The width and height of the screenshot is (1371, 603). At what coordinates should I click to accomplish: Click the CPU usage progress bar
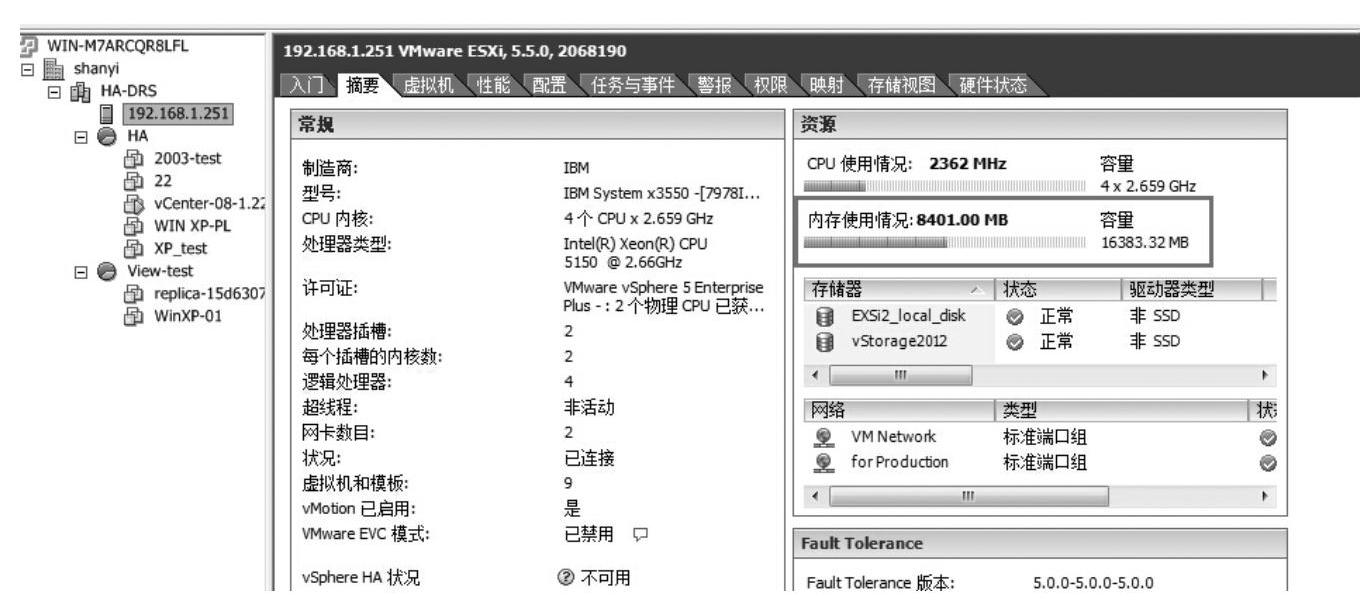(x=945, y=185)
